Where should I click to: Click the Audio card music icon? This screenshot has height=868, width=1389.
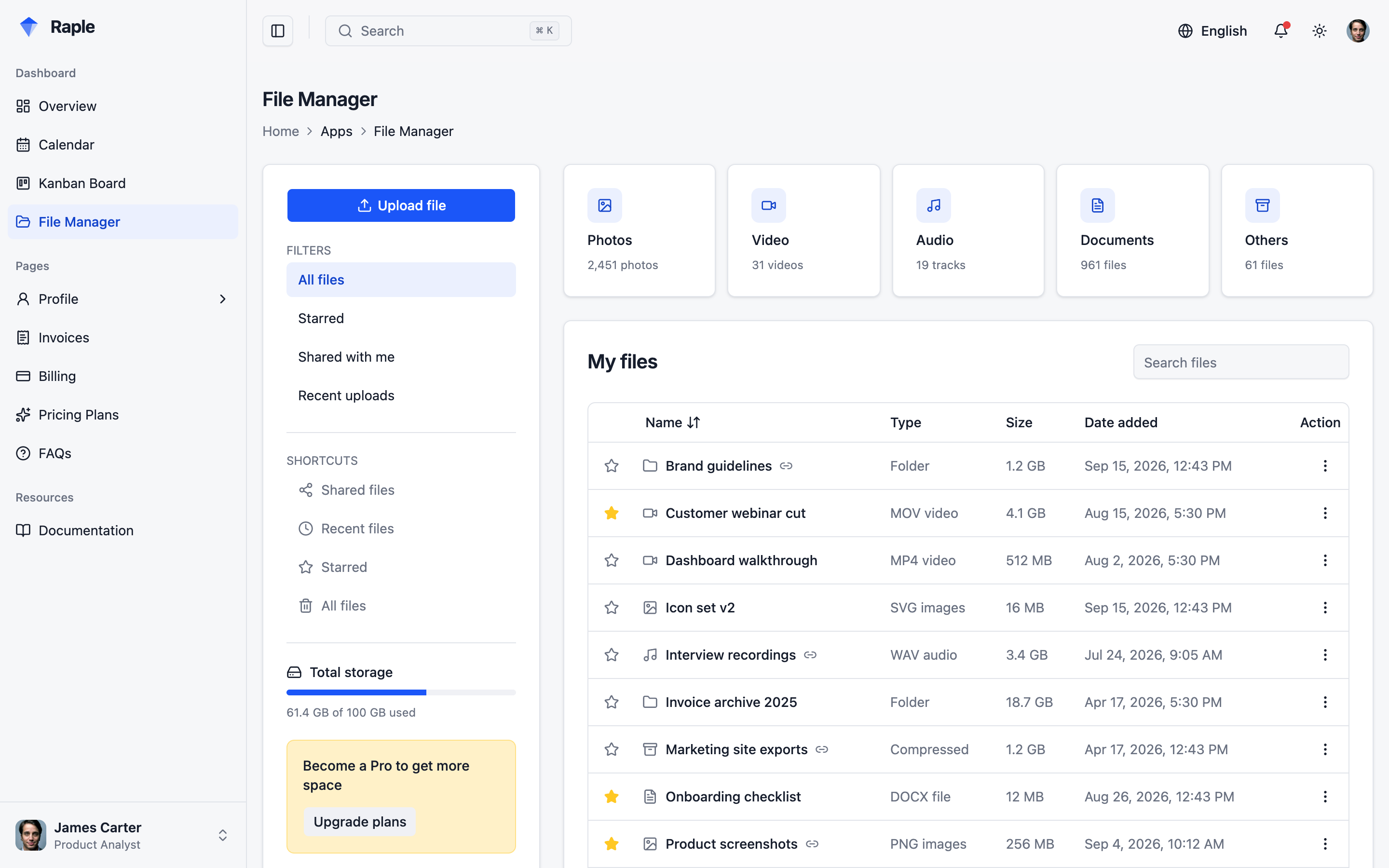click(x=933, y=205)
